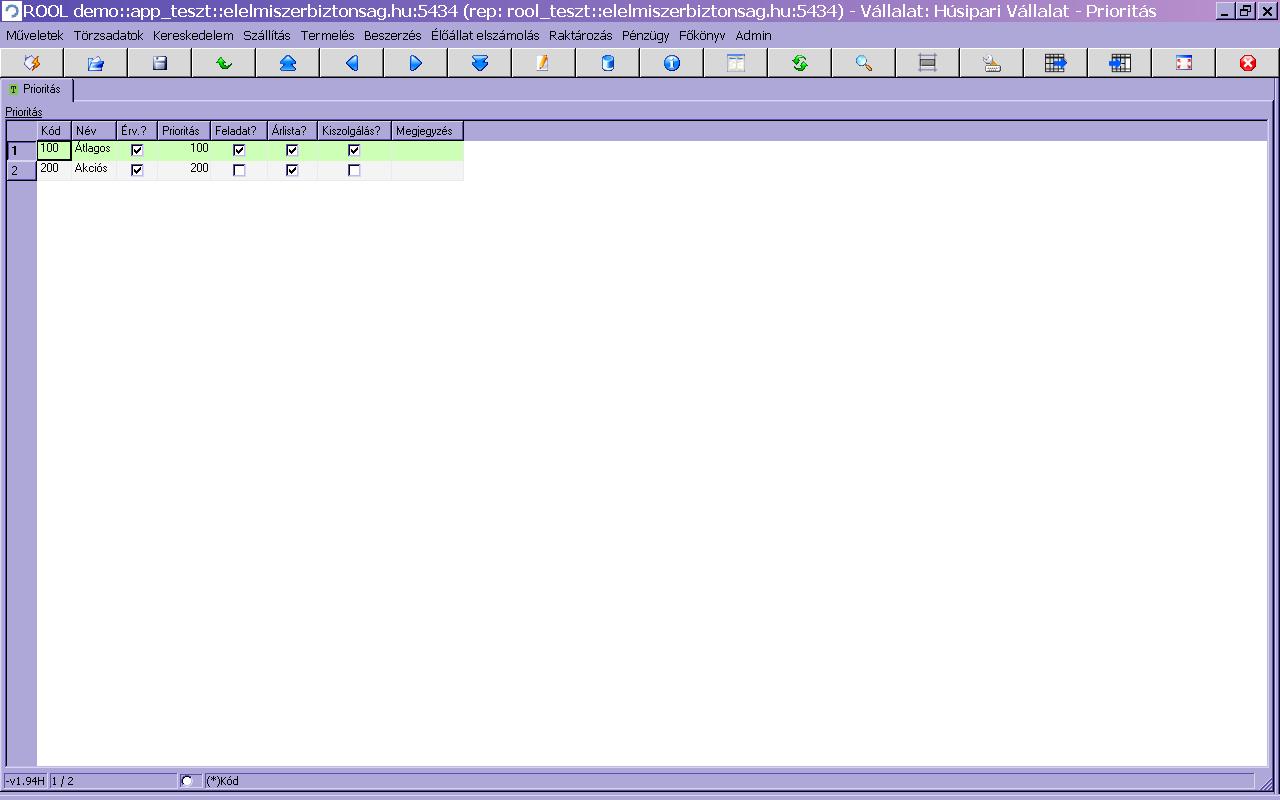Click the table export arrow icon

tap(1056, 63)
